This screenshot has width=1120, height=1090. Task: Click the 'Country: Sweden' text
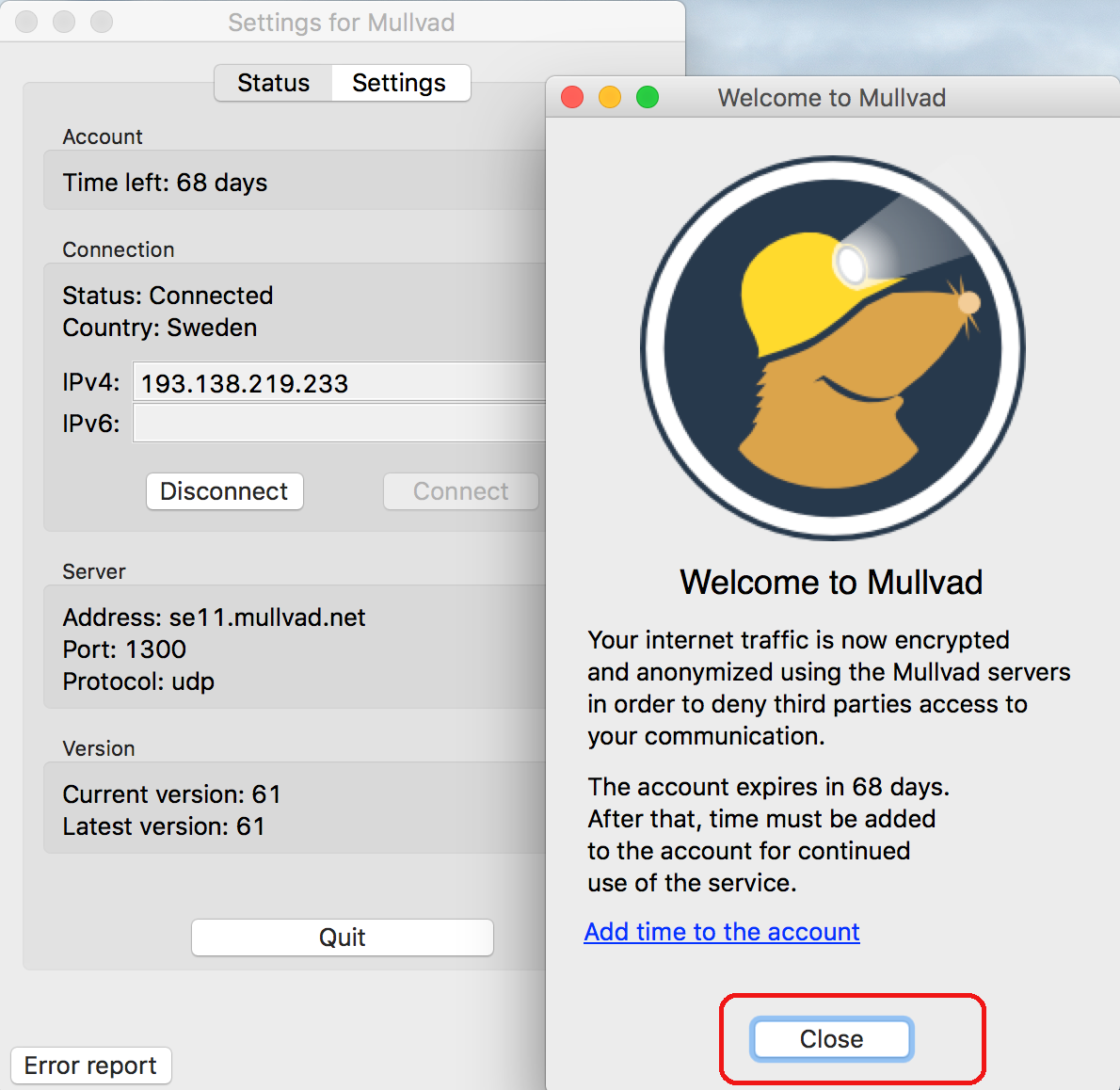coord(160,328)
